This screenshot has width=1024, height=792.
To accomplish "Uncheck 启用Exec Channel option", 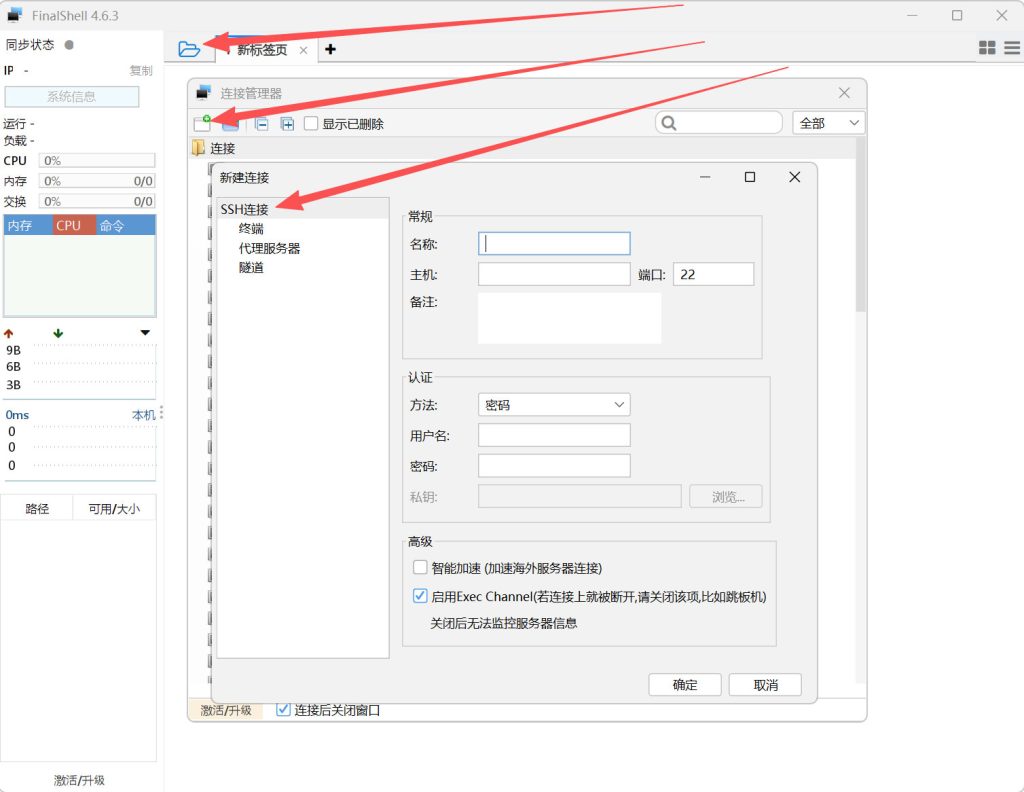I will coord(421,596).
